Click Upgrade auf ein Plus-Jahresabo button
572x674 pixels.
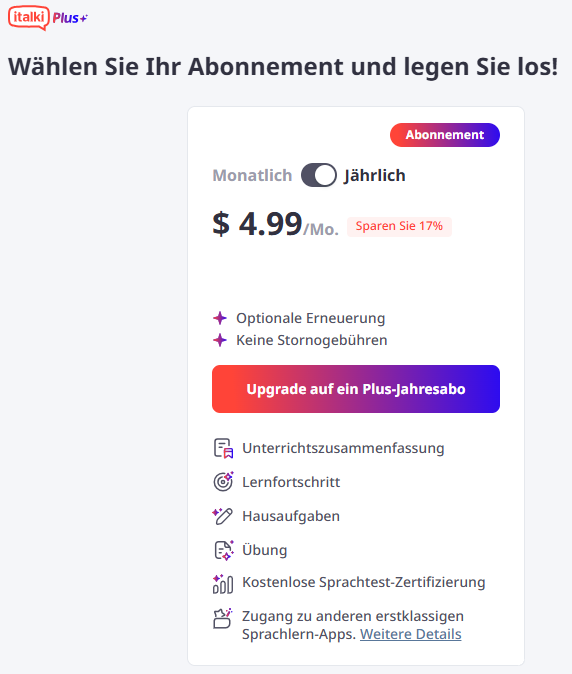point(356,389)
